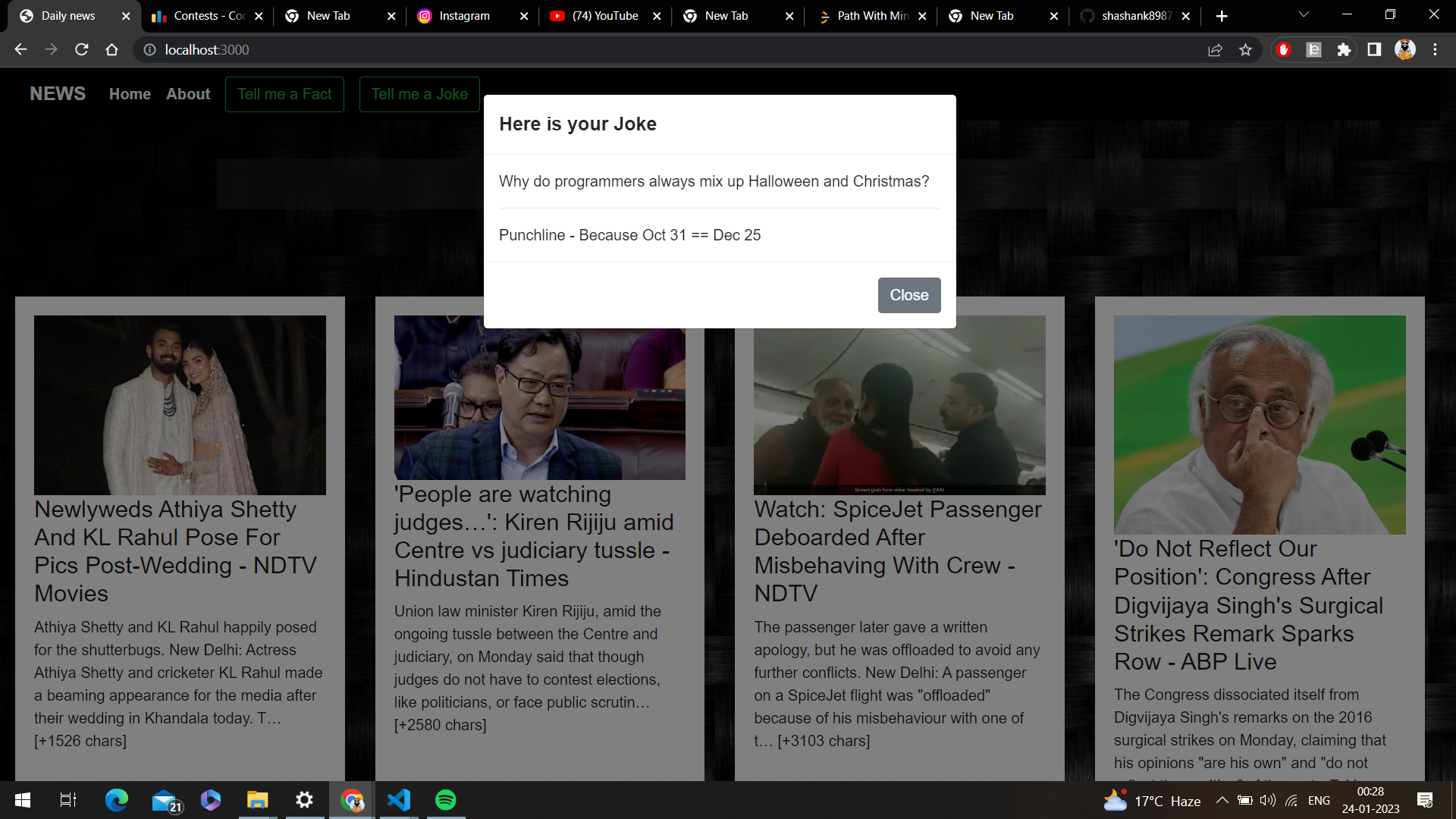This screenshot has height=819, width=1456.
Task: Reload the page with the refresh icon
Action: pos(82,49)
